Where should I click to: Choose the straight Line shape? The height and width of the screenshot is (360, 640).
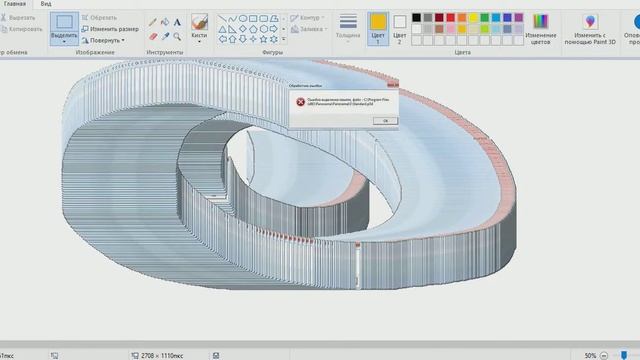pyautogui.click(x=222, y=19)
